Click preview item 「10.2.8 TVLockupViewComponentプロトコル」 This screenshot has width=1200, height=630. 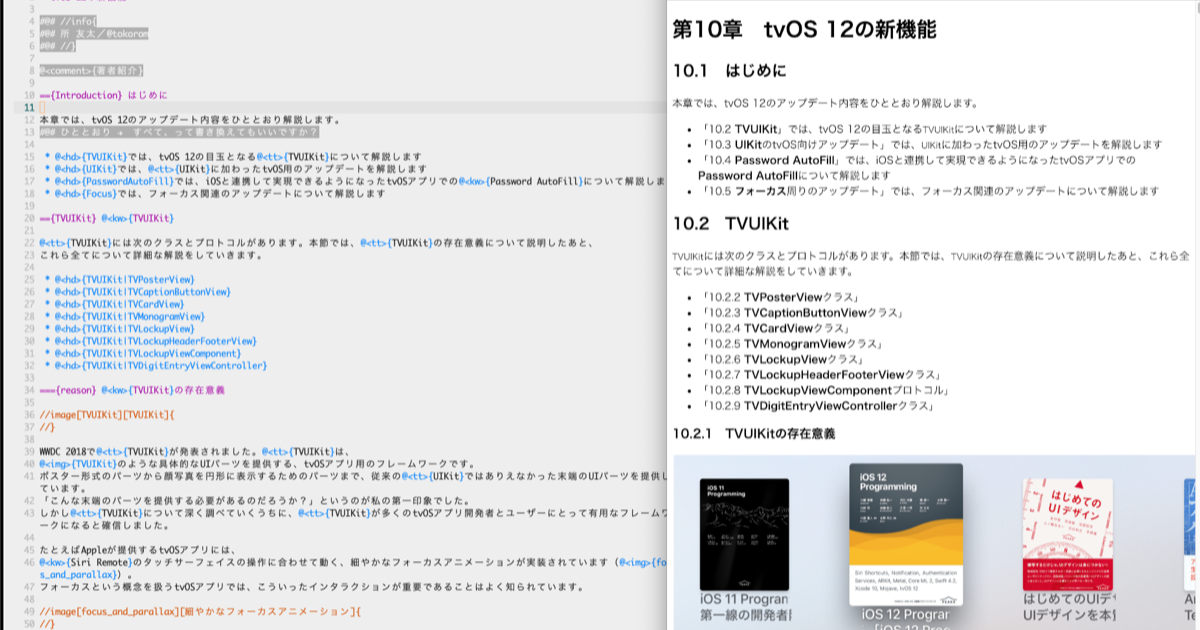(x=825, y=390)
